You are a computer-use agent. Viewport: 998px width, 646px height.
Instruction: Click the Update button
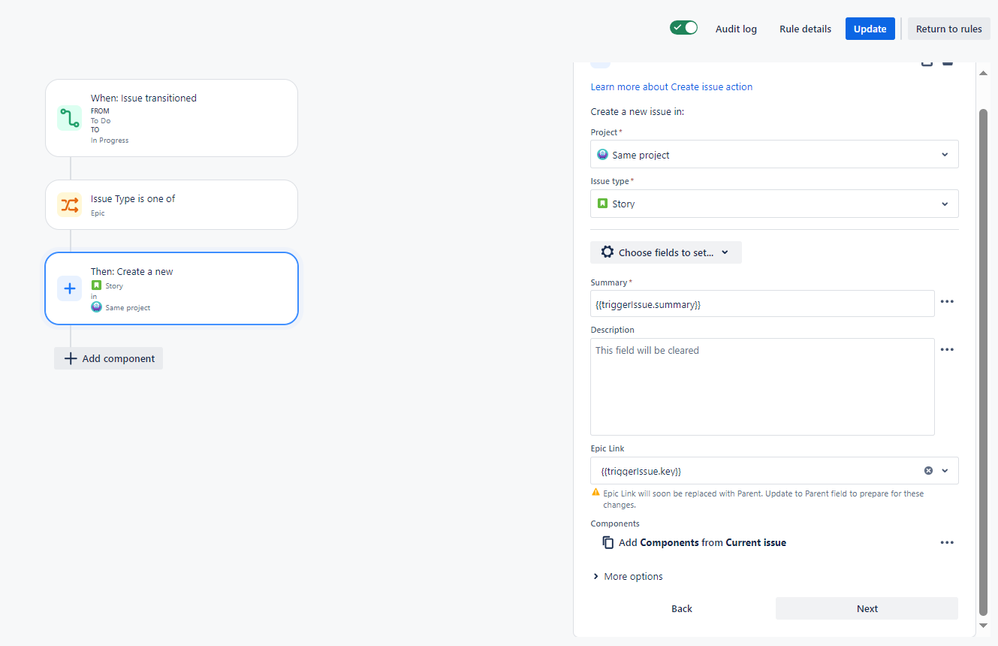pyautogui.click(x=870, y=29)
